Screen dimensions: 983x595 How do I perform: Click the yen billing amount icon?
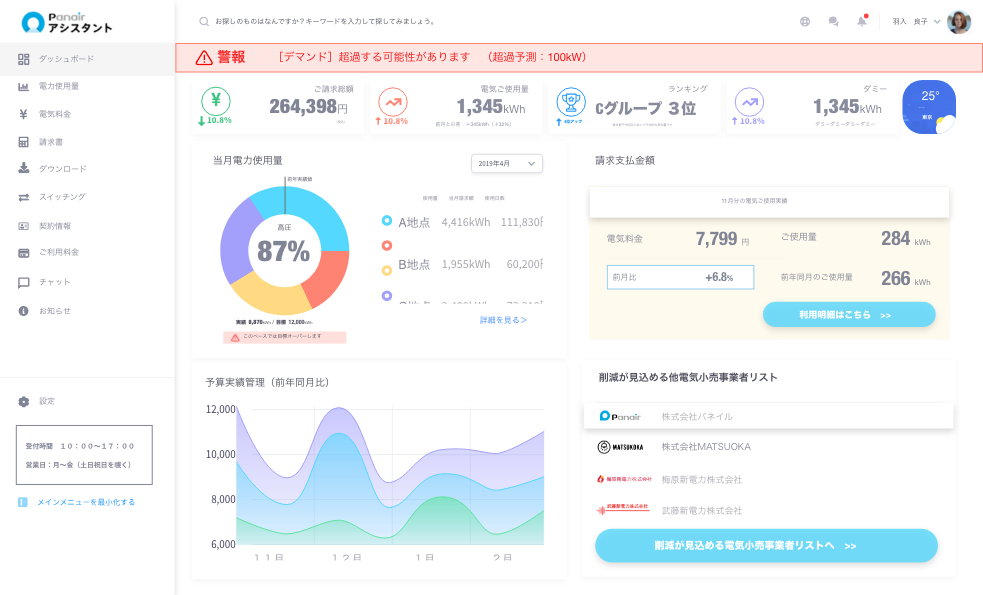click(x=216, y=100)
